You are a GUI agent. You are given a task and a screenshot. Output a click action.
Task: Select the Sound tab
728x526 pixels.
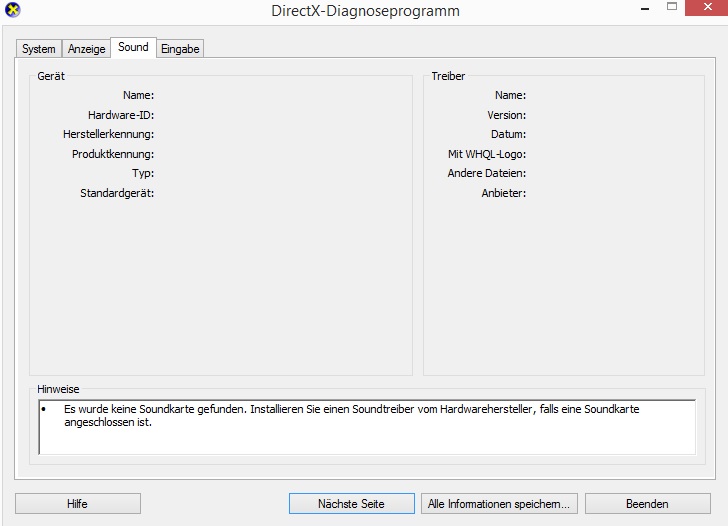click(x=133, y=47)
